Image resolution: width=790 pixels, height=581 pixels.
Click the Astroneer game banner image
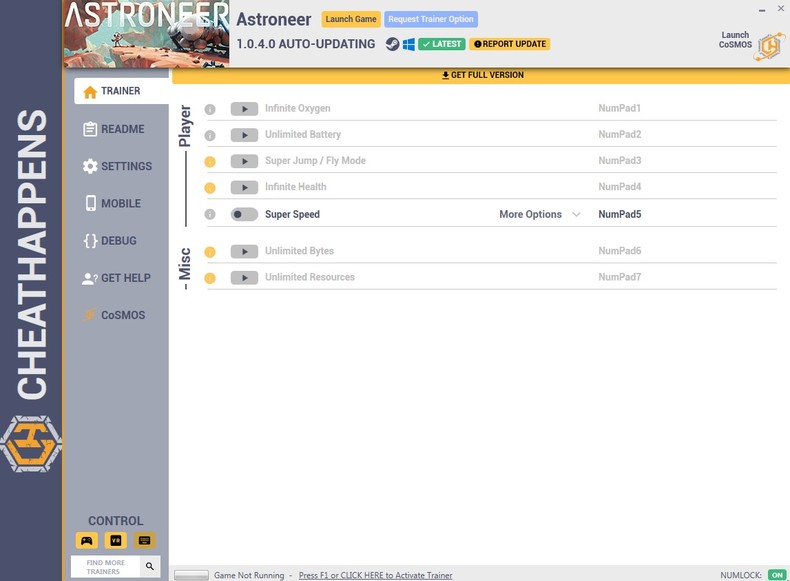click(x=147, y=34)
